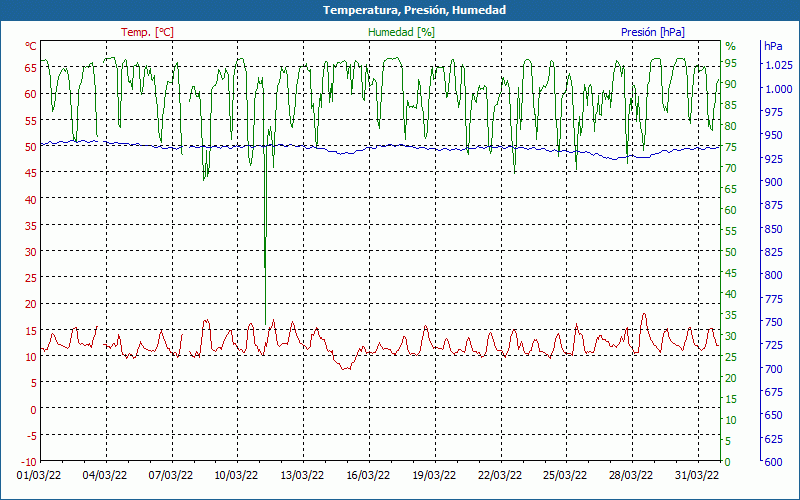Select the red "Temp. [°C]" legend label

coord(147,32)
